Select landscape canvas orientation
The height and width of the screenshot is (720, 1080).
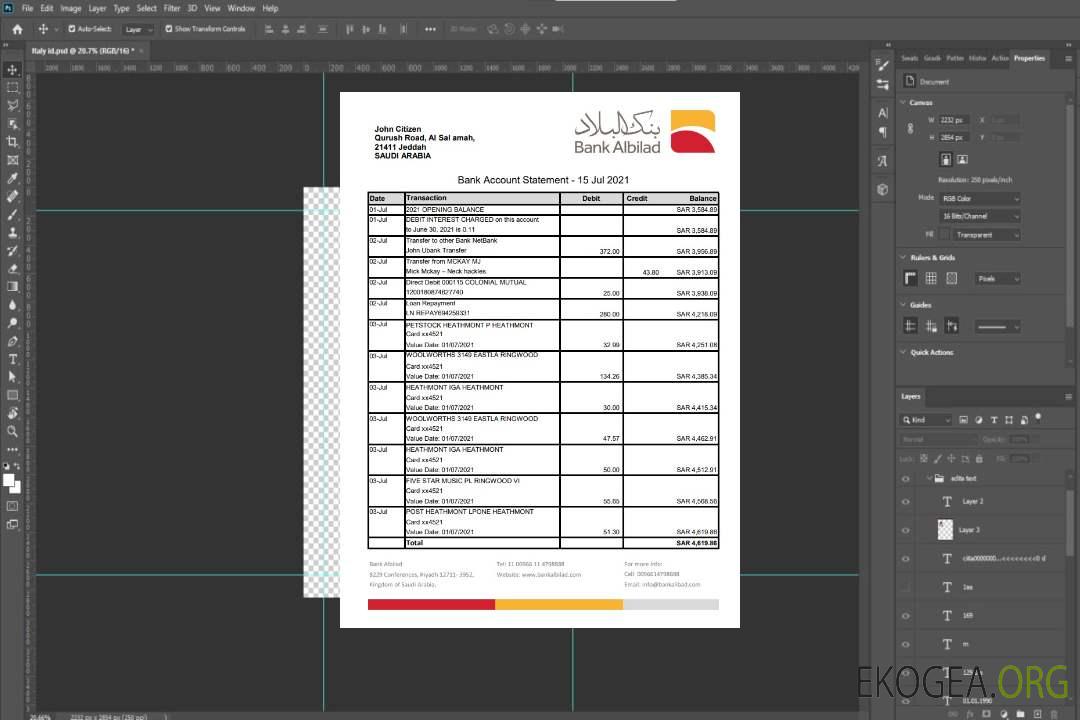pos(962,159)
